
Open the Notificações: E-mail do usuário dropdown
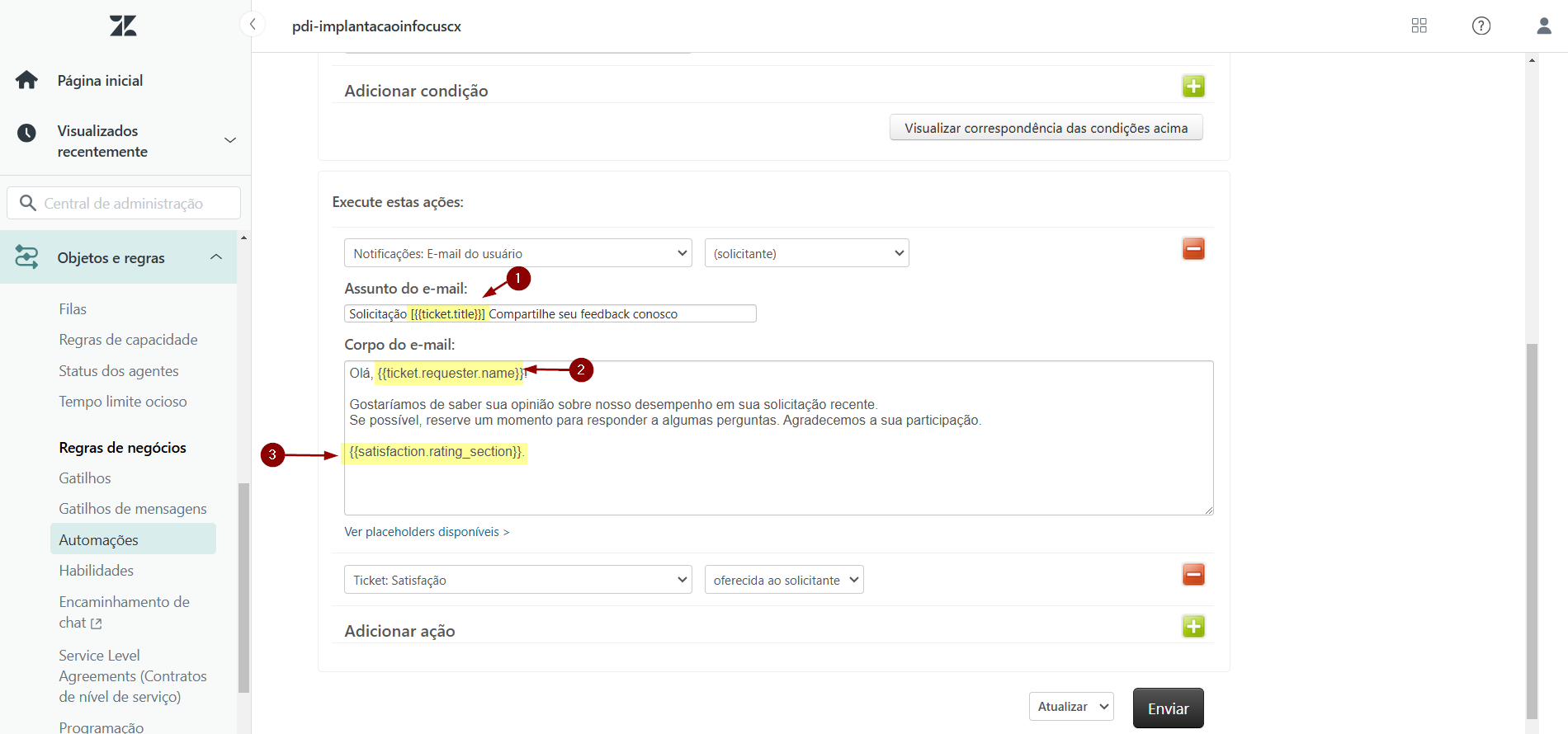tap(517, 253)
